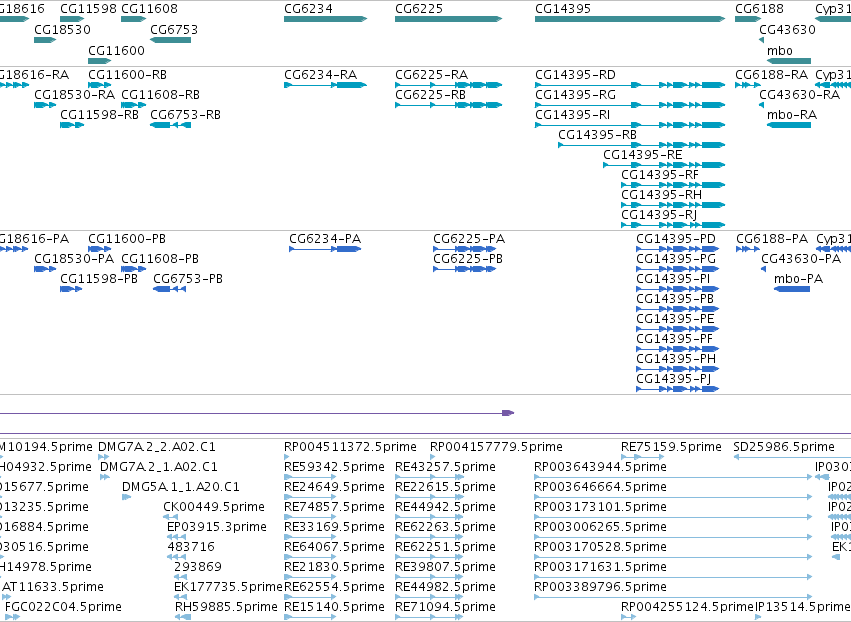Click transcript CG14395-RD
Viewport: 851px width, 622px height.
[x=630, y=85]
